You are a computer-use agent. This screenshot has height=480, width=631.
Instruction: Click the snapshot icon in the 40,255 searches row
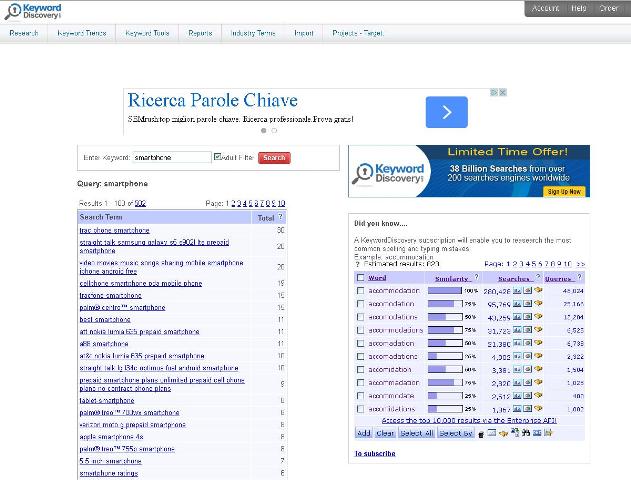528,317
